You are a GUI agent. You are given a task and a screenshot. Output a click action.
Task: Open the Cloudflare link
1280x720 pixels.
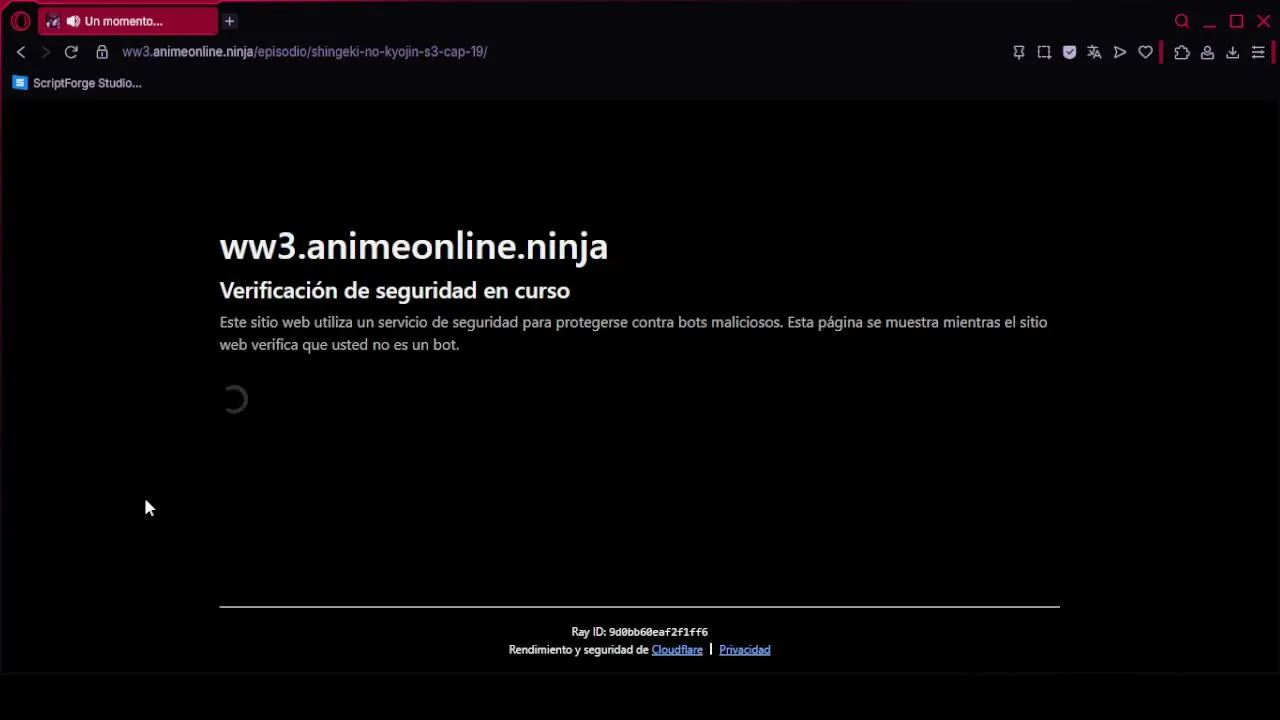pyautogui.click(x=677, y=650)
